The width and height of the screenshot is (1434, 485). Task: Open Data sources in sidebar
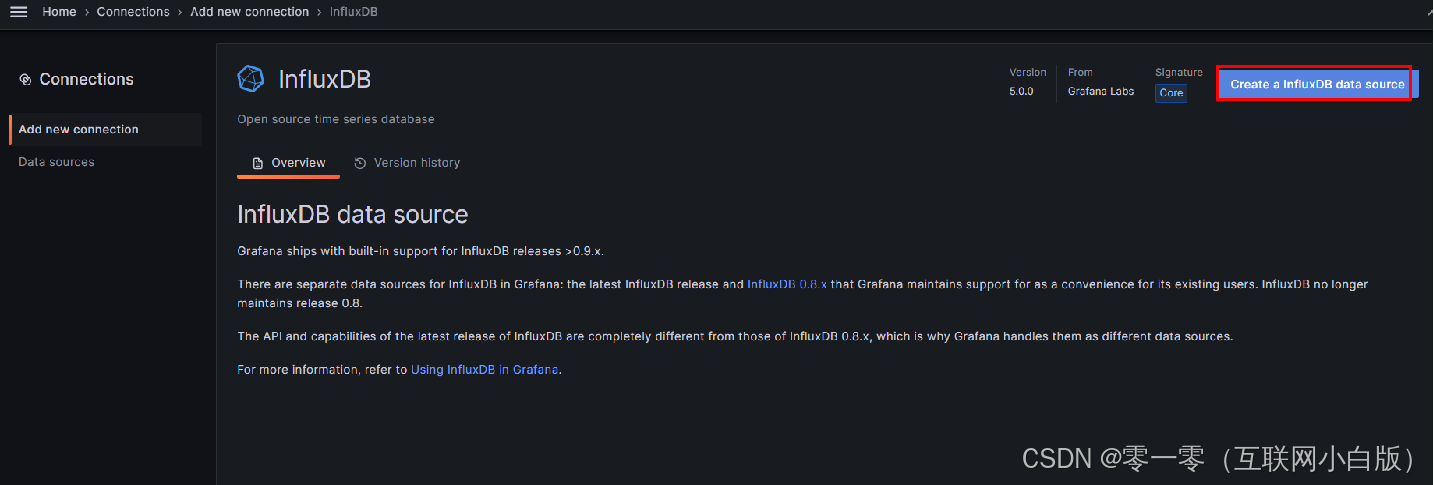pyautogui.click(x=56, y=162)
